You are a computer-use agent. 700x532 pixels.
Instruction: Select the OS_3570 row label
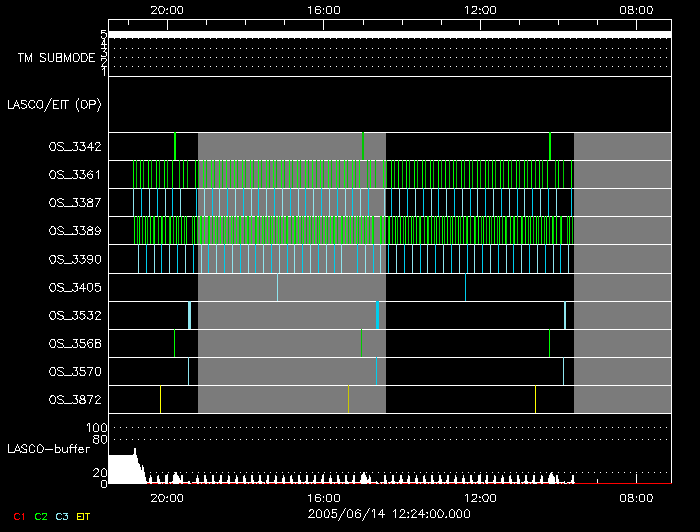(x=75, y=372)
